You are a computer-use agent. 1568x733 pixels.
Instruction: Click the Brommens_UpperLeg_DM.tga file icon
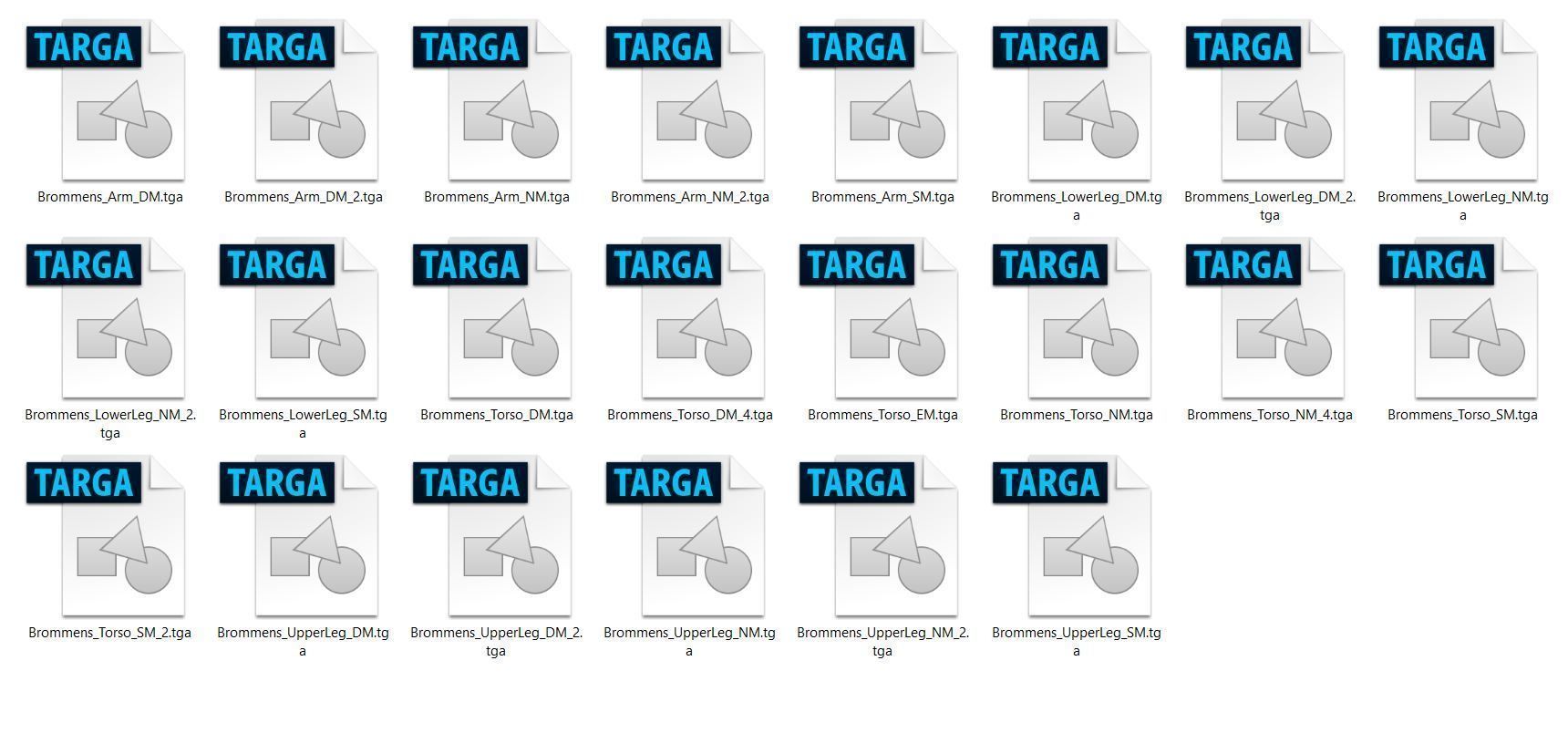click(x=299, y=536)
